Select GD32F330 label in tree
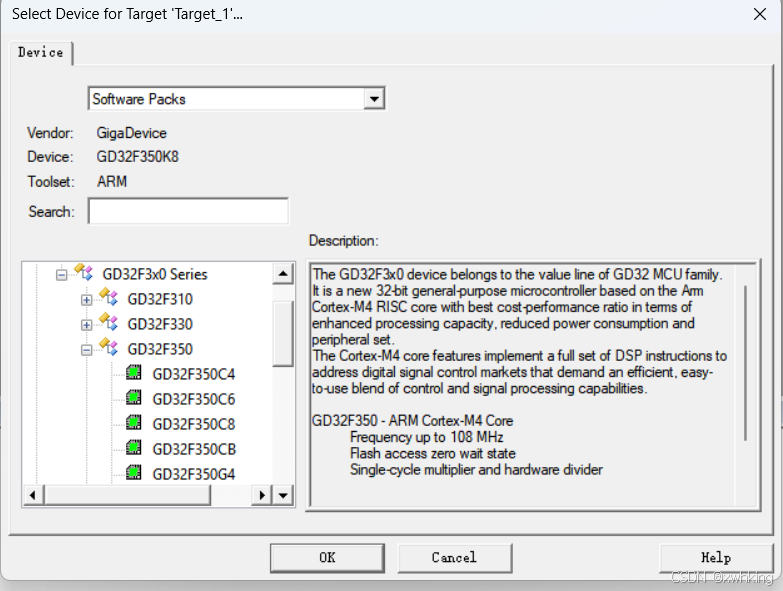This screenshot has height=591, width=783. tap(160, 324)
